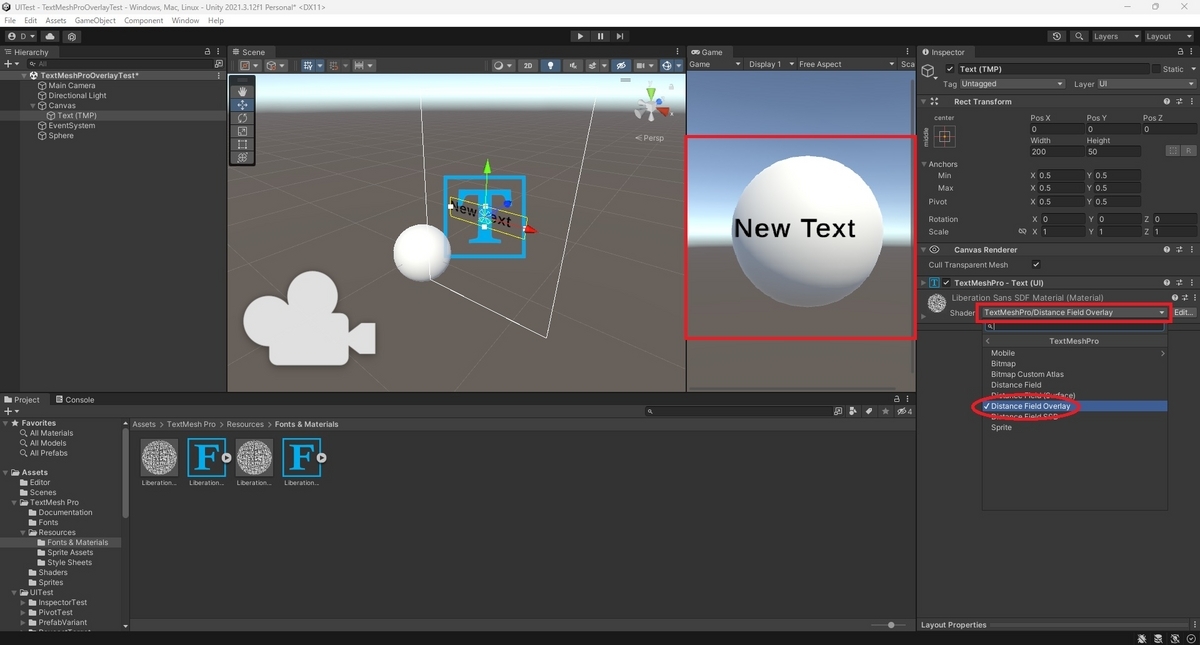
Task: Click the debug mode status bar bug icon
Action: (1143, 638)
